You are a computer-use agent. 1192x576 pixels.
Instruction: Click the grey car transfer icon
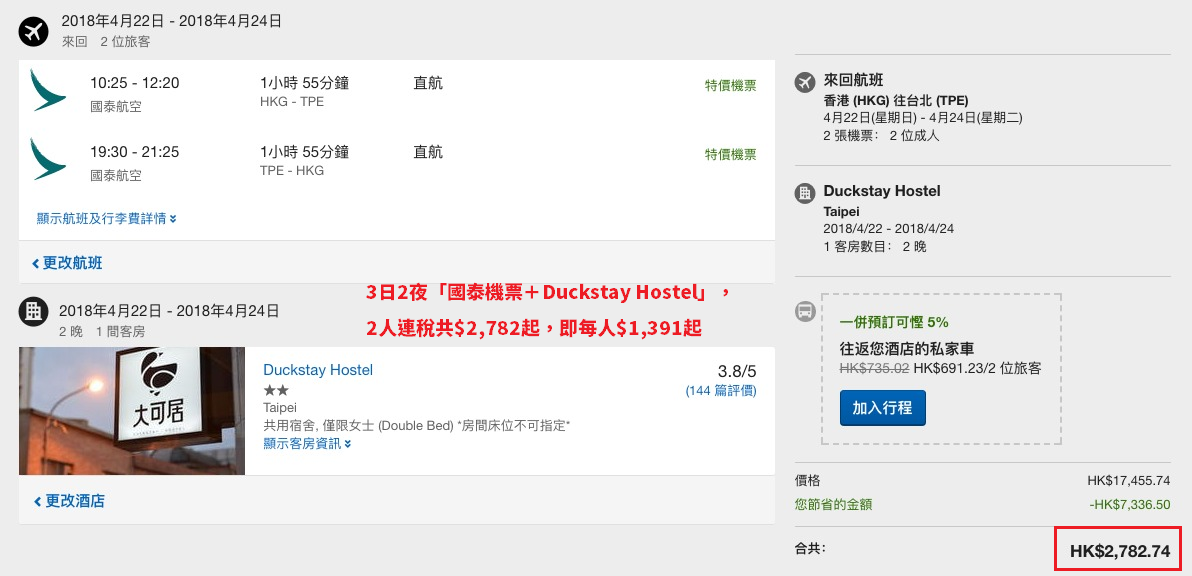[x=805, y=311]
